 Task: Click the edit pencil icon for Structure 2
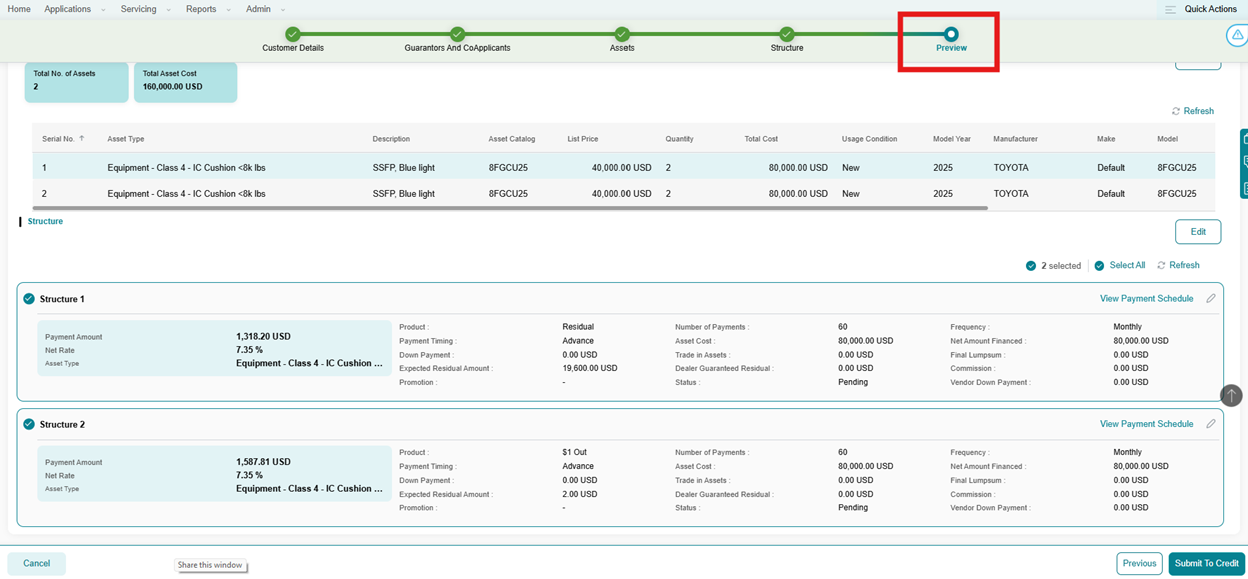click(1211, 424)
